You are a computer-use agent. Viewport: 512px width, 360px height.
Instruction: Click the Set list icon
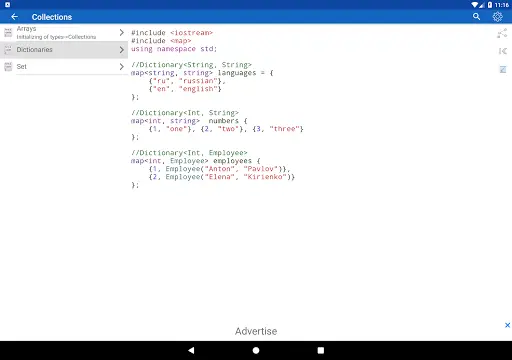[8, 67]
